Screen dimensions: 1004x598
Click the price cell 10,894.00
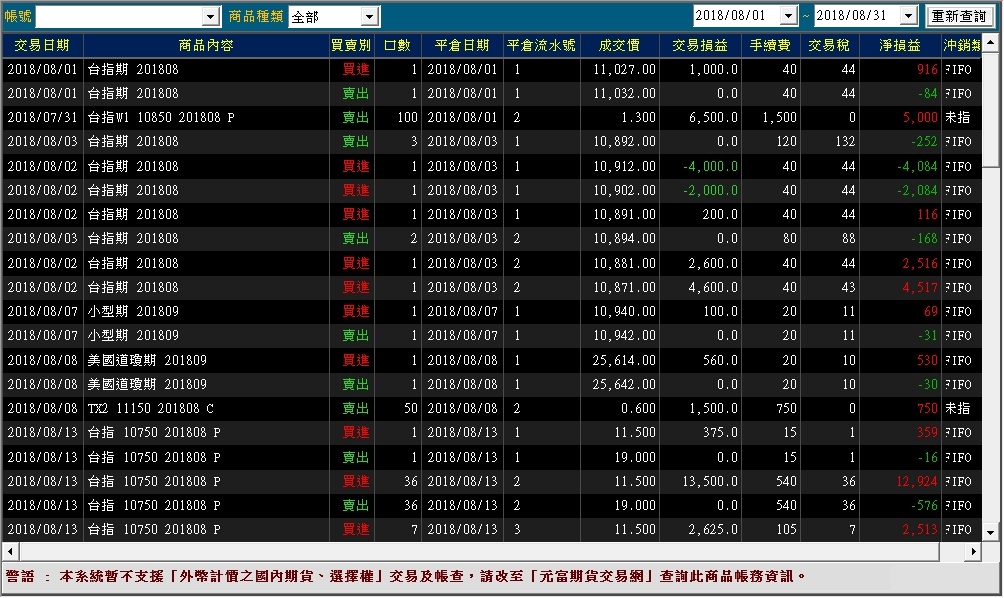(624, 239)
